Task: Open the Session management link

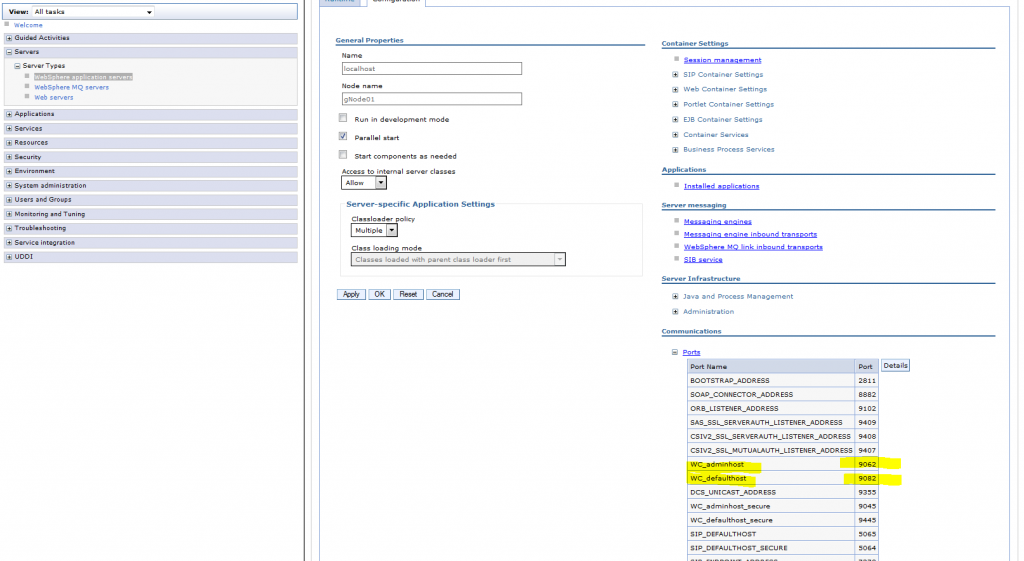Action: (722, 60)
